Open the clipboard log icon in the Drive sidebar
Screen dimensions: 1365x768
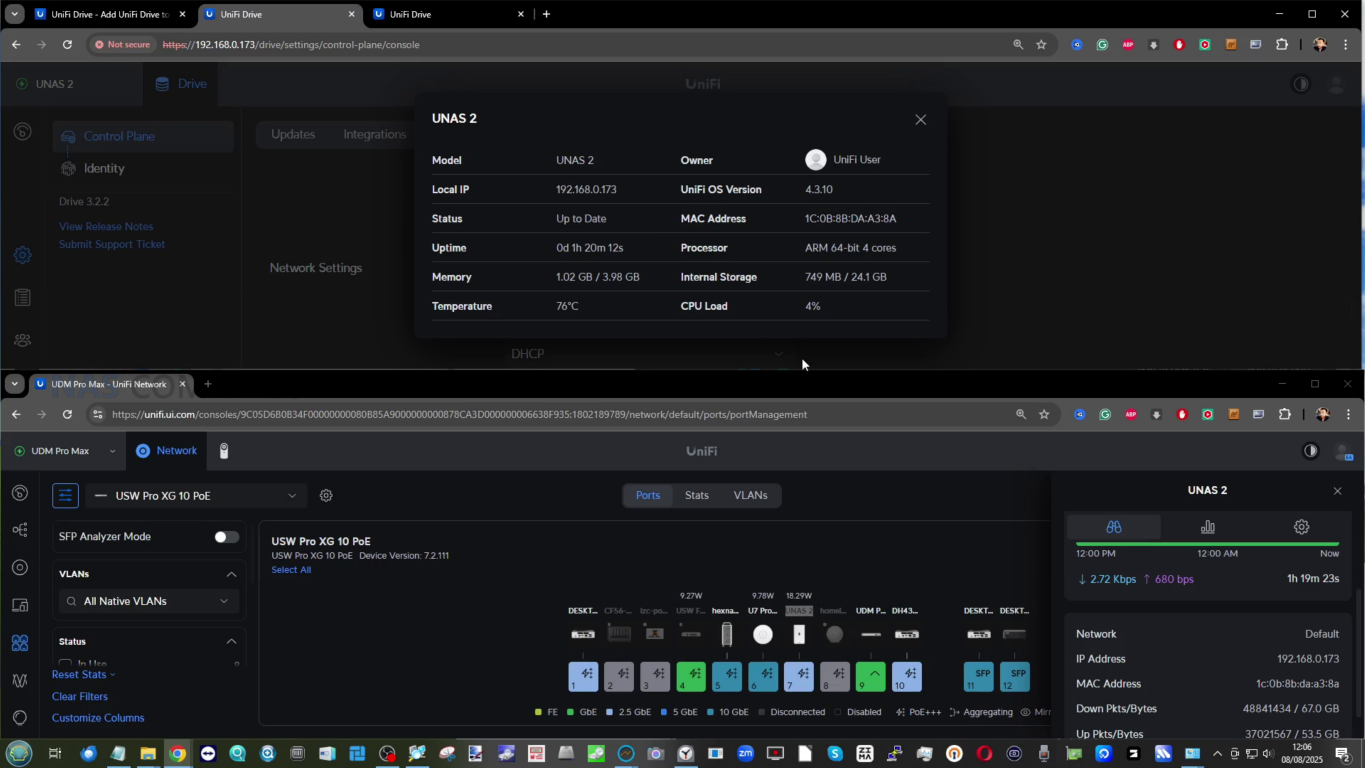22,298
